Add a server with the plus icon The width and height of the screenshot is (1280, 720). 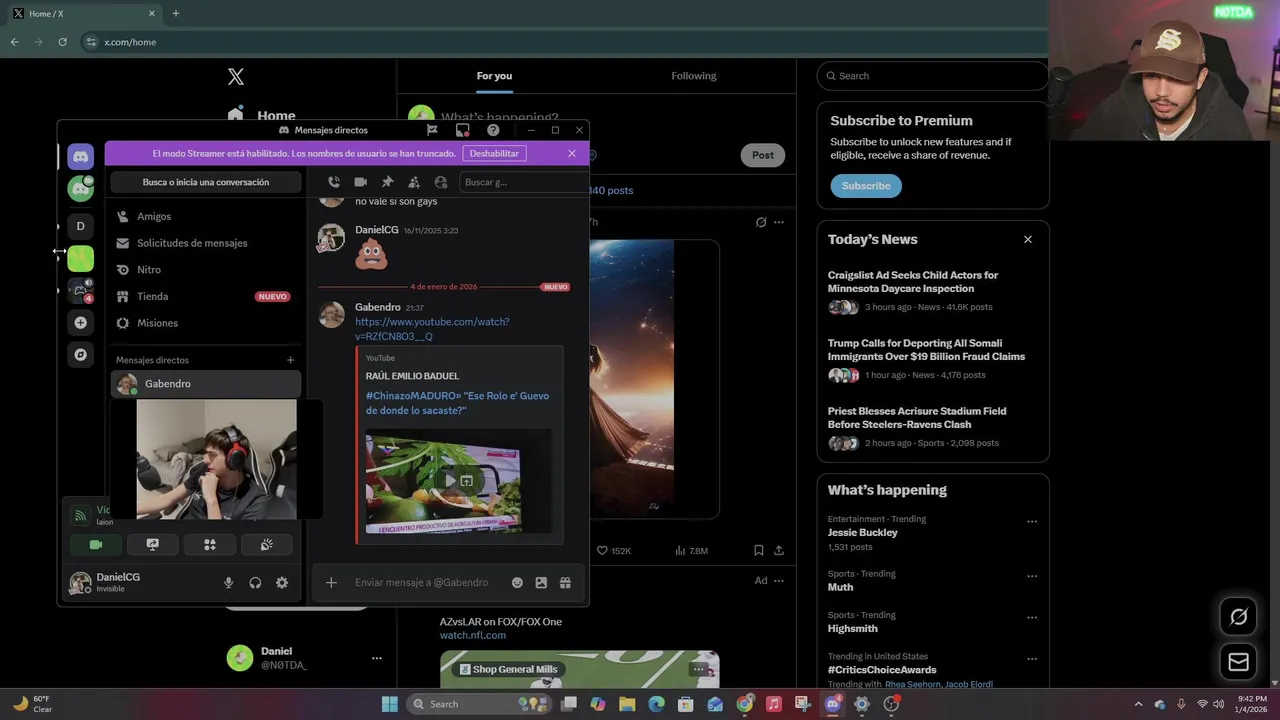81,323
